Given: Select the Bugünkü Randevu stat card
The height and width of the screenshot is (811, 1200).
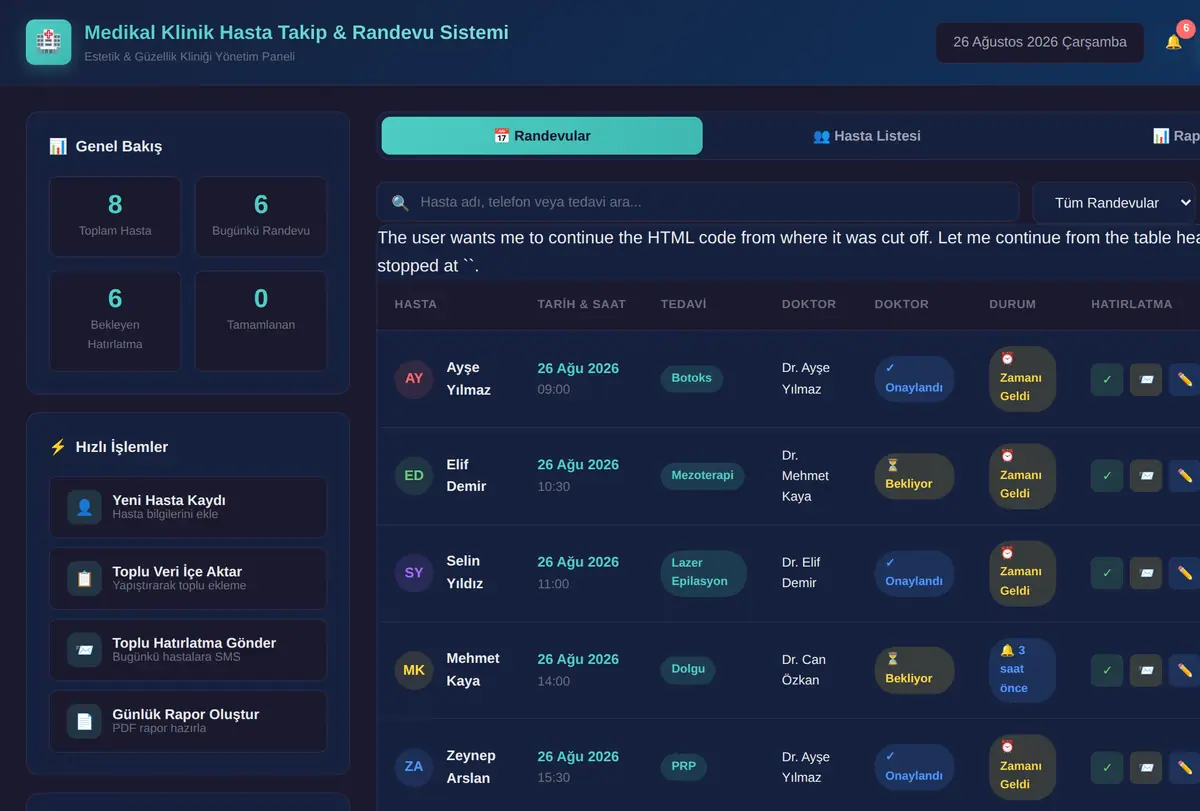Looking at the screenshot, I should click(x=261, y=217).
